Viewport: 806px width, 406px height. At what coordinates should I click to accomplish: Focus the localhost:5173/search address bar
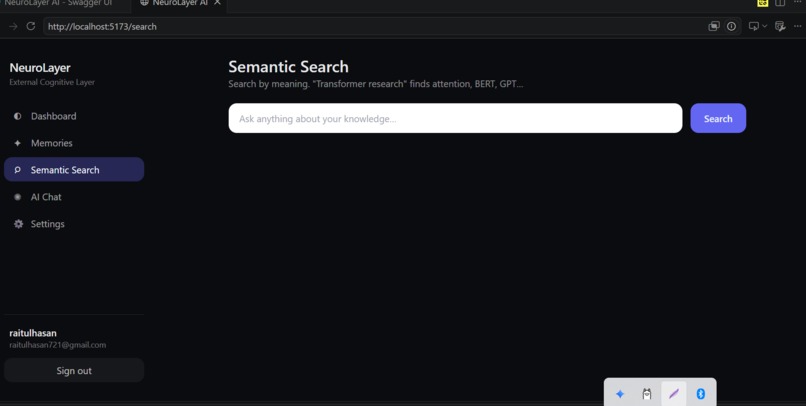[375, 26]
